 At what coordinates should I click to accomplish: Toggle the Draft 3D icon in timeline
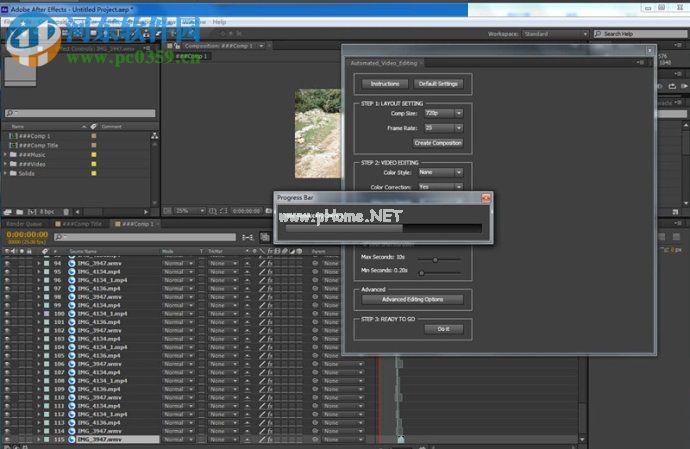point(264,237)
